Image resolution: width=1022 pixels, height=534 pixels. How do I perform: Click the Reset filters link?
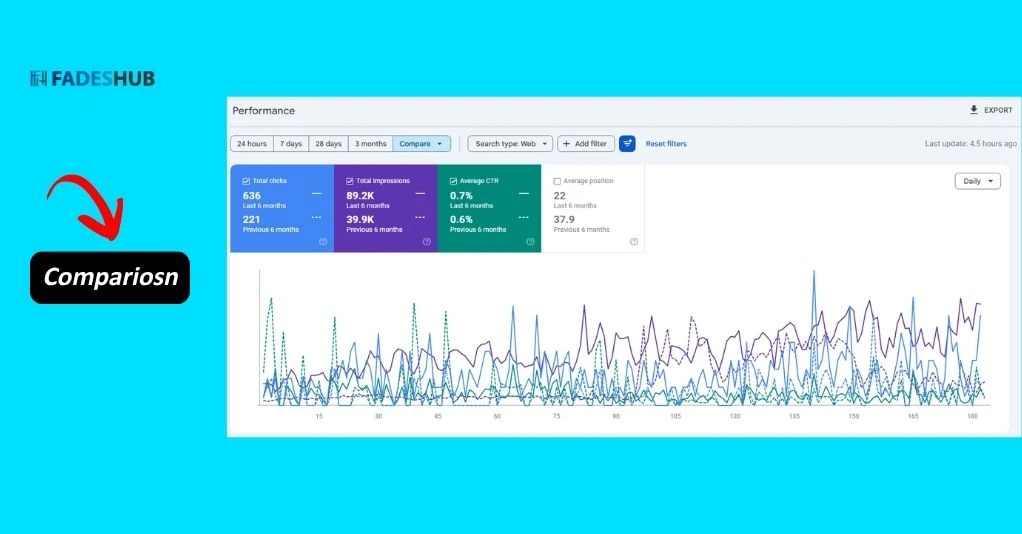pos(666,144)
